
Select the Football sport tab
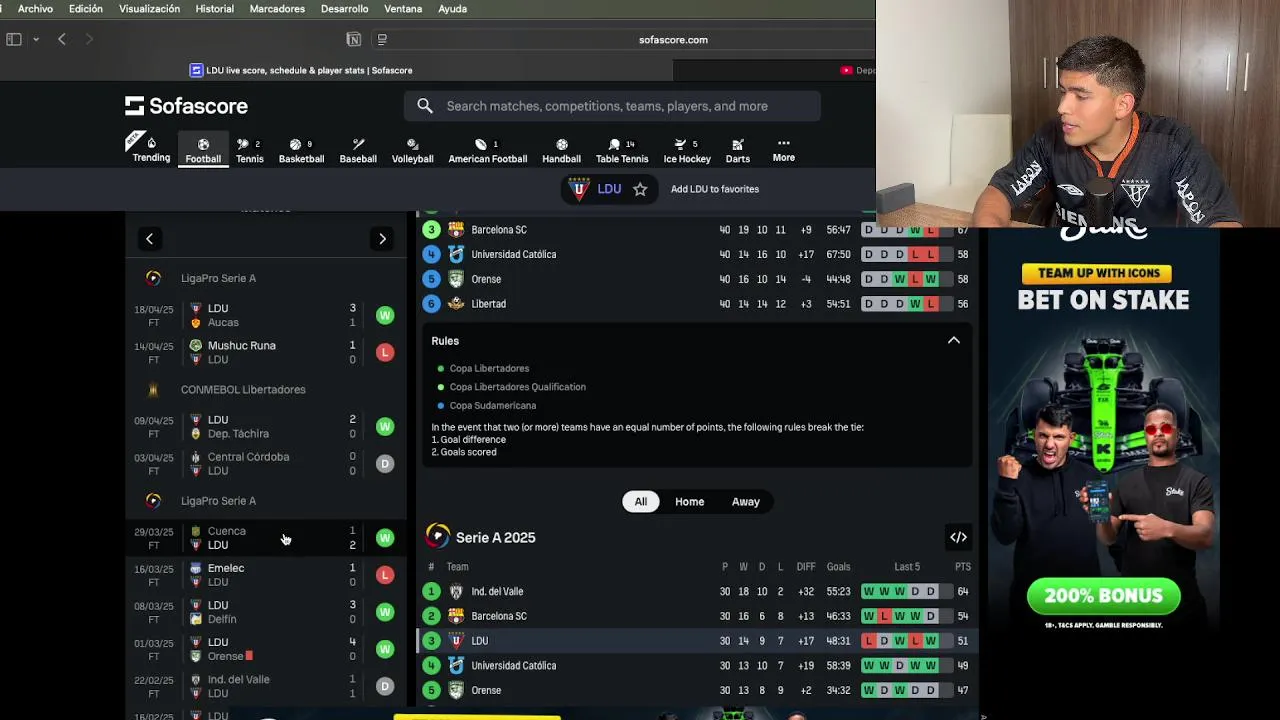tap(203, 151)
